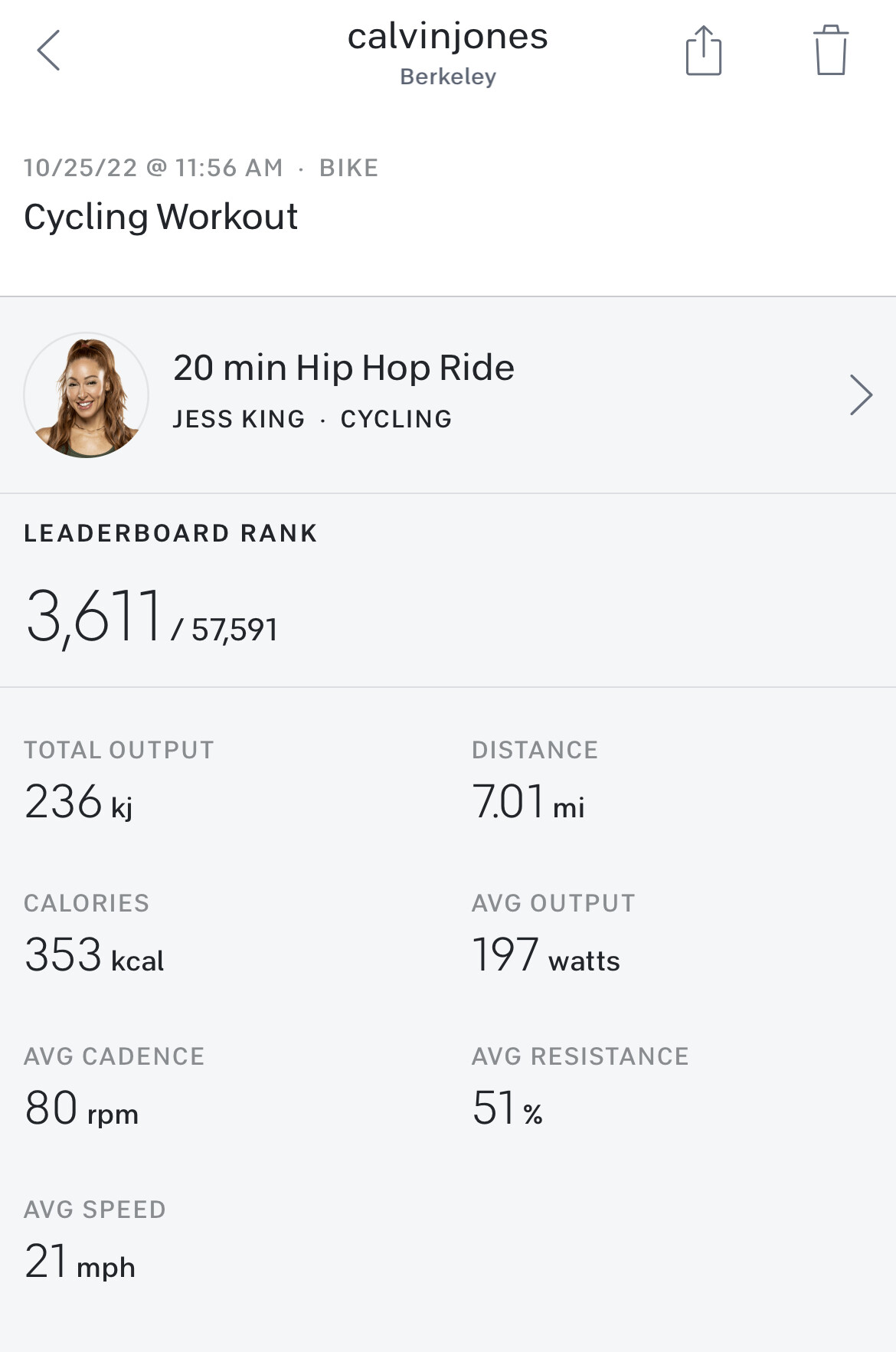Select the Avg Speed 21 mph value
Image resolution: width=896 pixels, height=1352 pixels.
pyautogui.click(x=80, y=1262)
